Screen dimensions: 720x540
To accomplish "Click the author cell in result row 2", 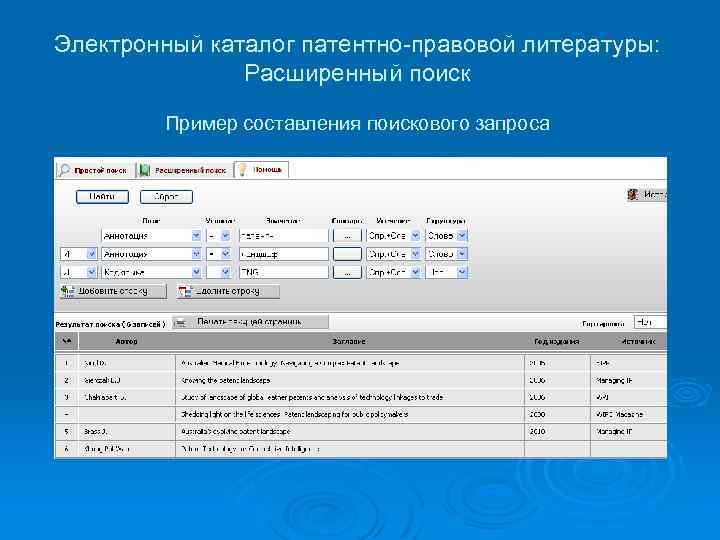I will (127, 380).
